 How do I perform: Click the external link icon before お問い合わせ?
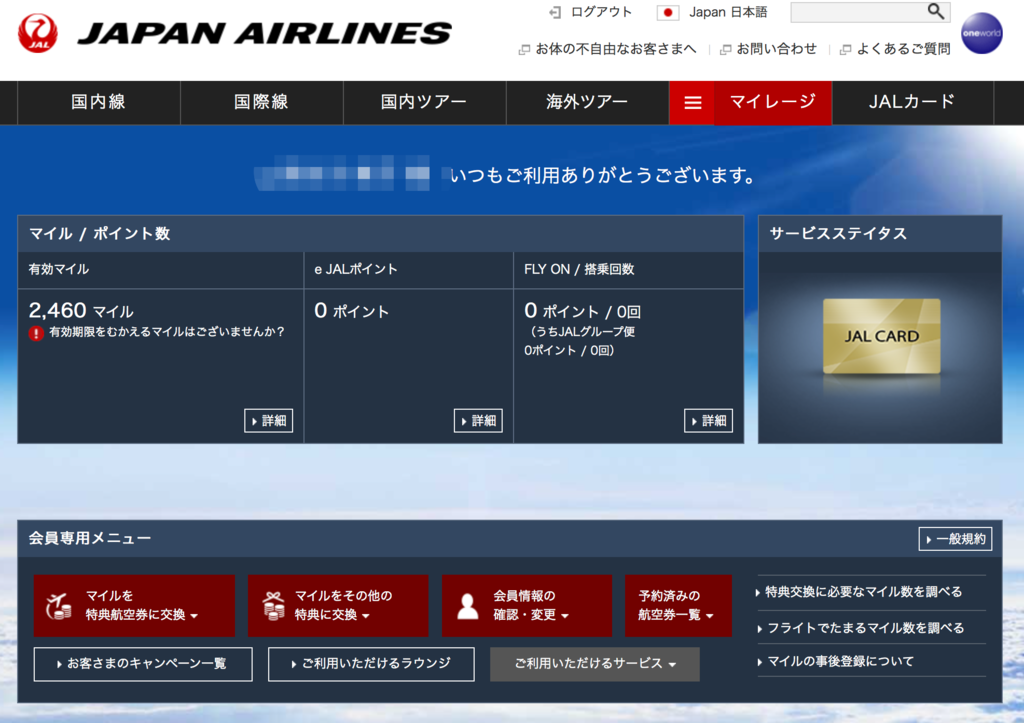click(725, 50)
